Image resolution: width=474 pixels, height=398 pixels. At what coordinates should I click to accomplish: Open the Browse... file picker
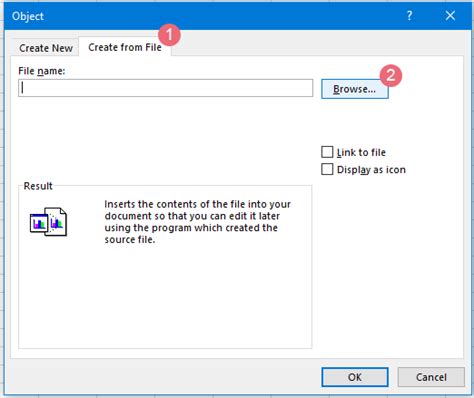tap(355, 89)
